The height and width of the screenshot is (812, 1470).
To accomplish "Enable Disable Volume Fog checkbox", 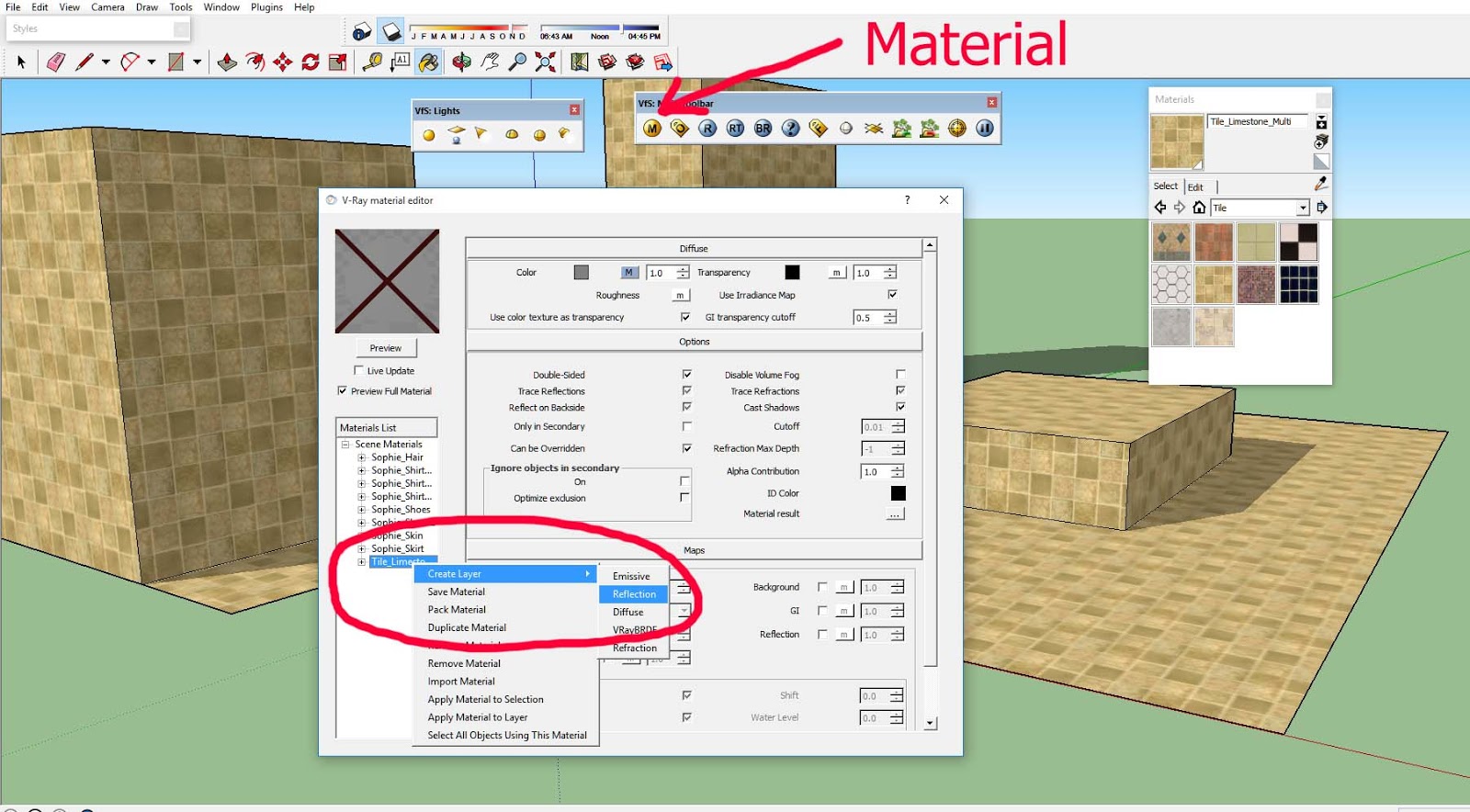I will 900,374.
